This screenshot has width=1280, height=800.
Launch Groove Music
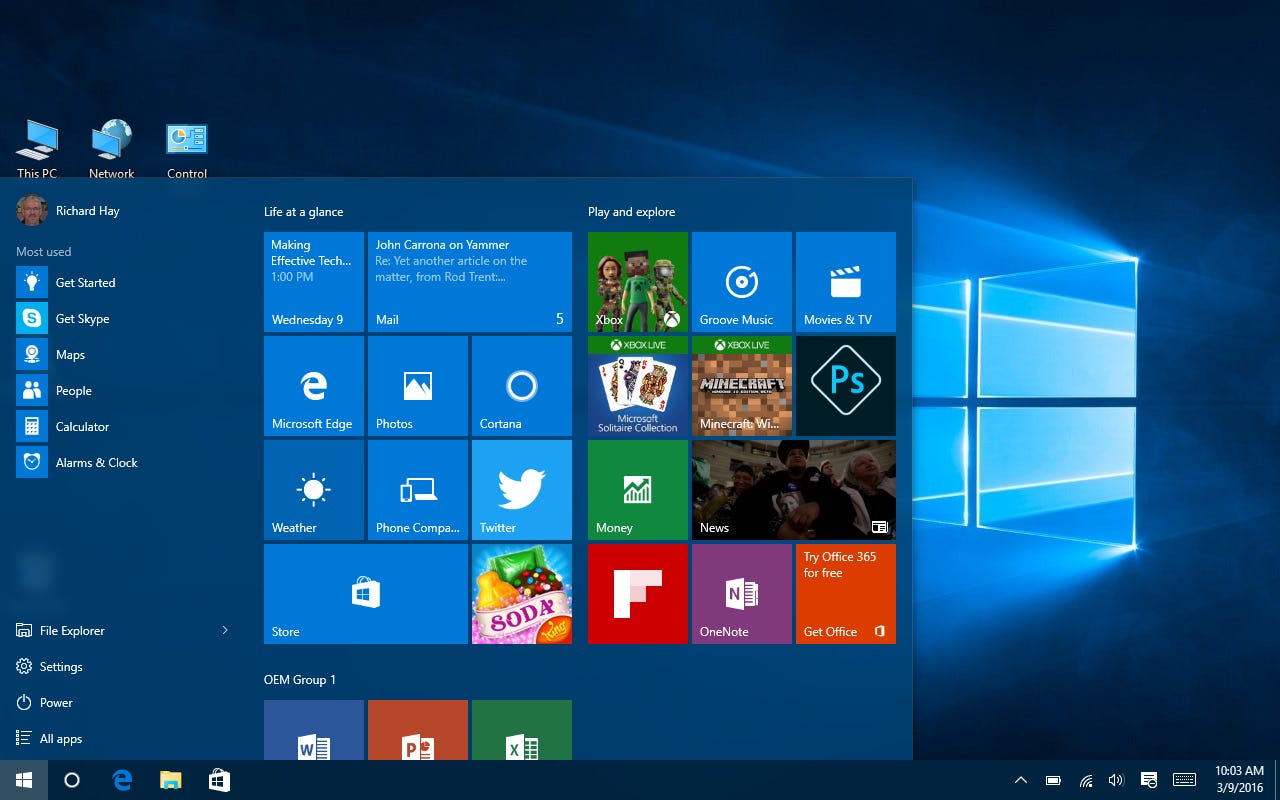pos(741,281)
